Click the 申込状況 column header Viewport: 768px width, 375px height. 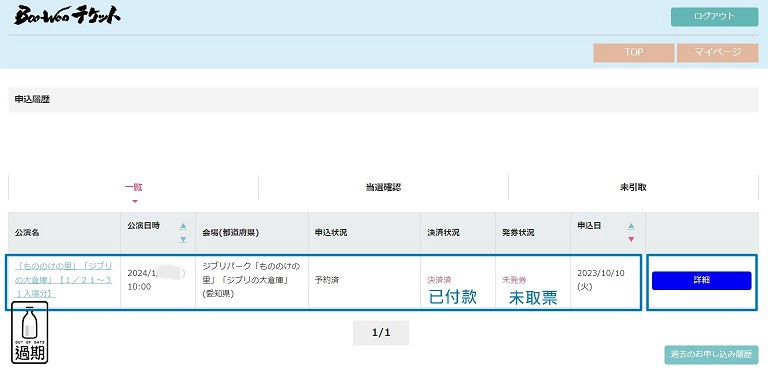click(364, 233)
